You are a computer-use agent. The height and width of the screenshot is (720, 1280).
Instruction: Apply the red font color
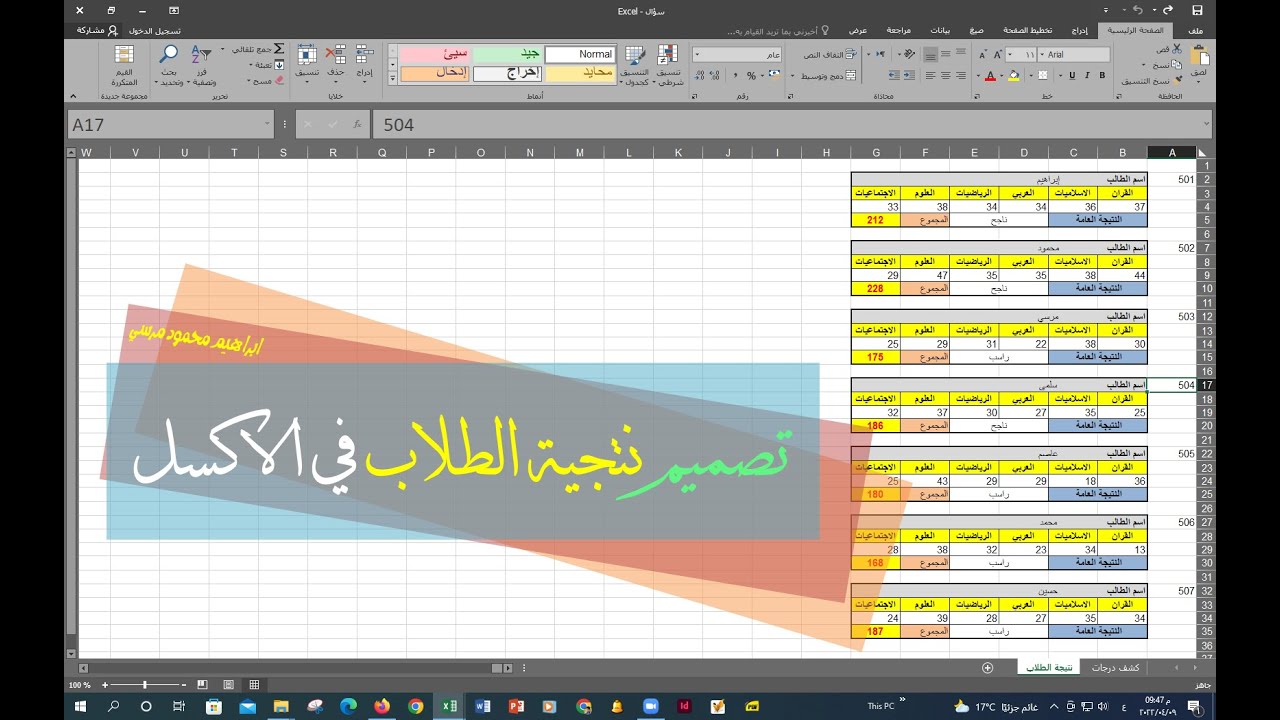(989, 75)
